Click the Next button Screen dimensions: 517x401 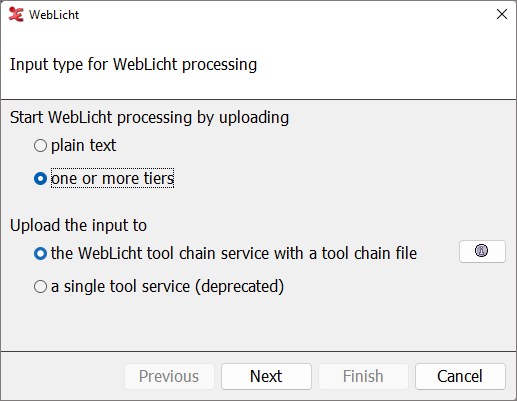(266, 376)
